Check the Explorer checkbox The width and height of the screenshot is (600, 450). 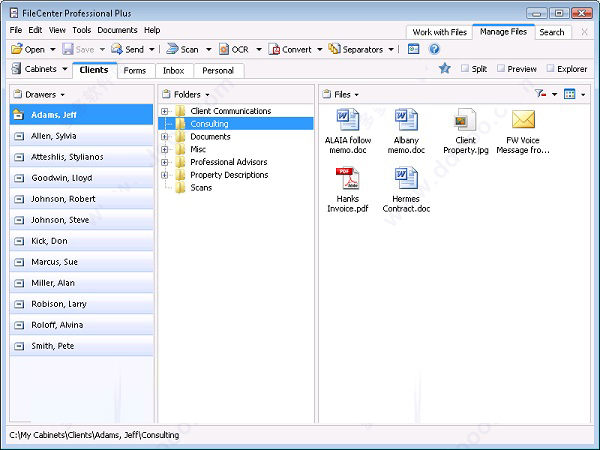[550, 69]
